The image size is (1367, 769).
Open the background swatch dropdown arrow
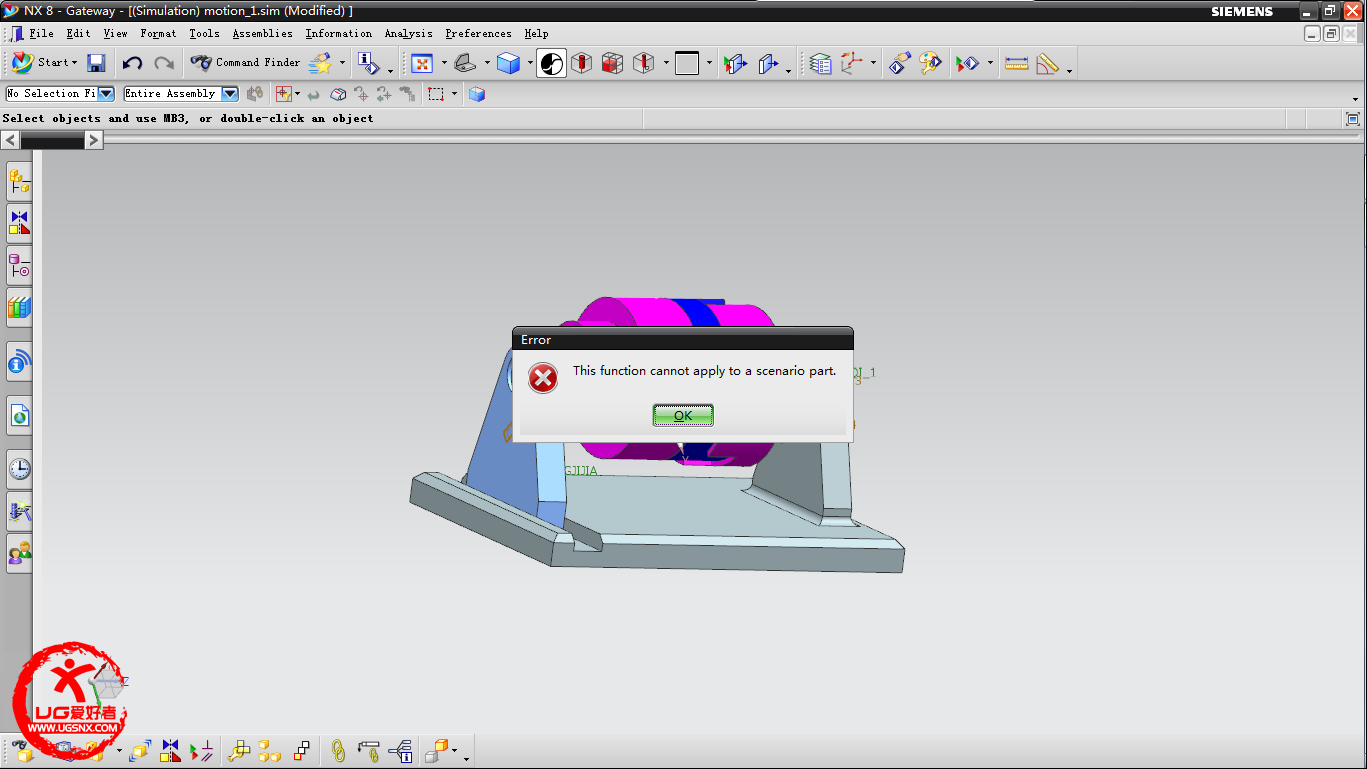[709, 63]
